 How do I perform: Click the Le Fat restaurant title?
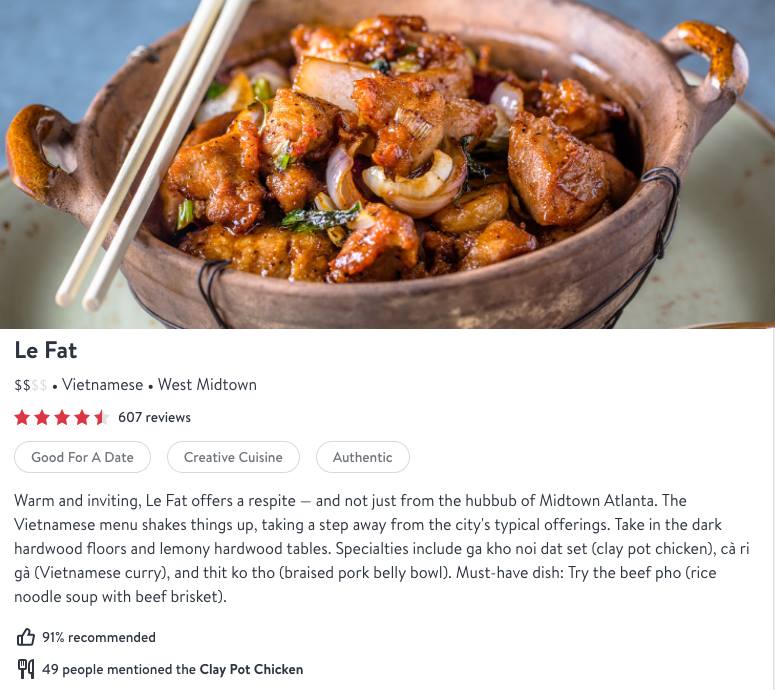[x=46, y=350]
